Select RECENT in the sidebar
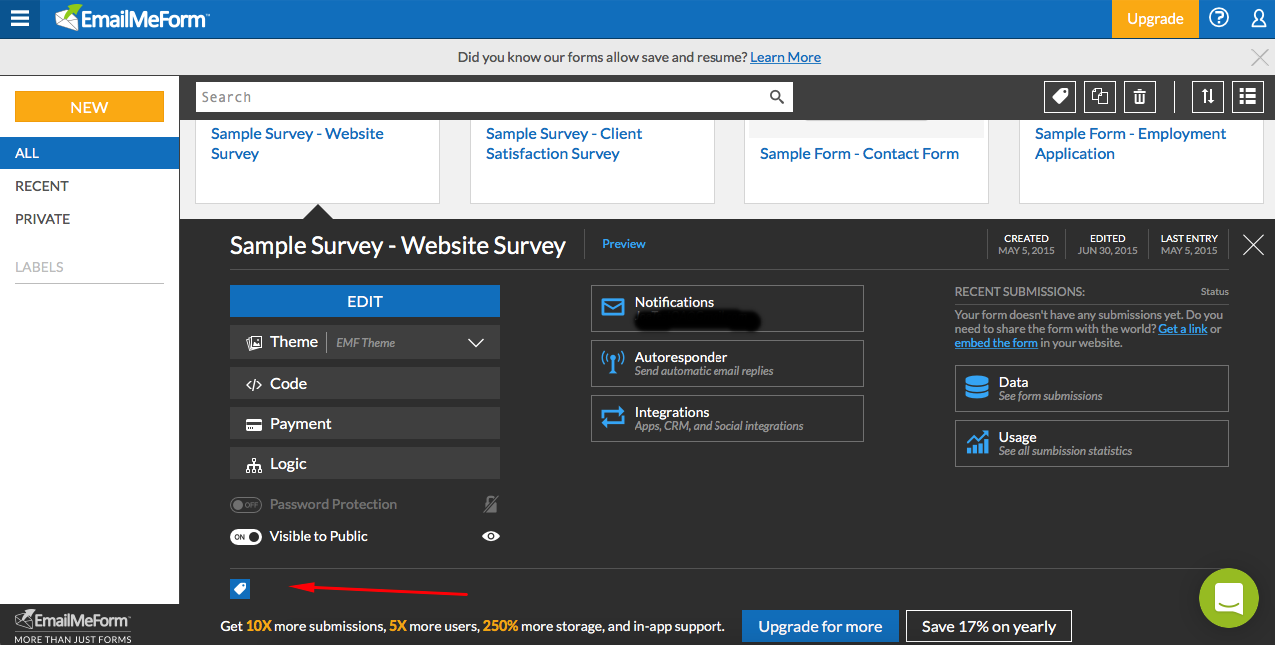 (x=42, y=186)
